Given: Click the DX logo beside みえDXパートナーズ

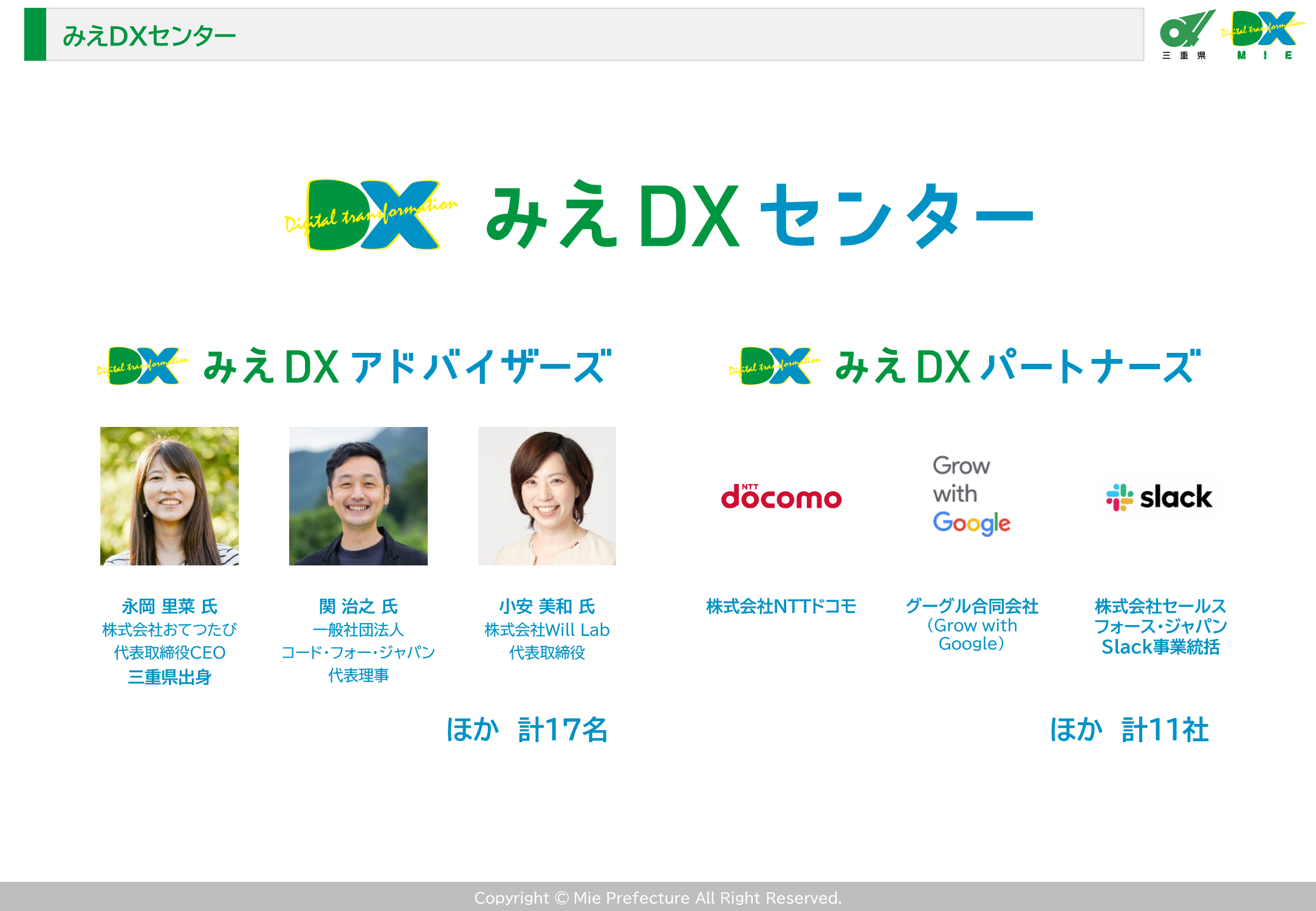Looking at the screenshot, I should click(x=775, y=366).
